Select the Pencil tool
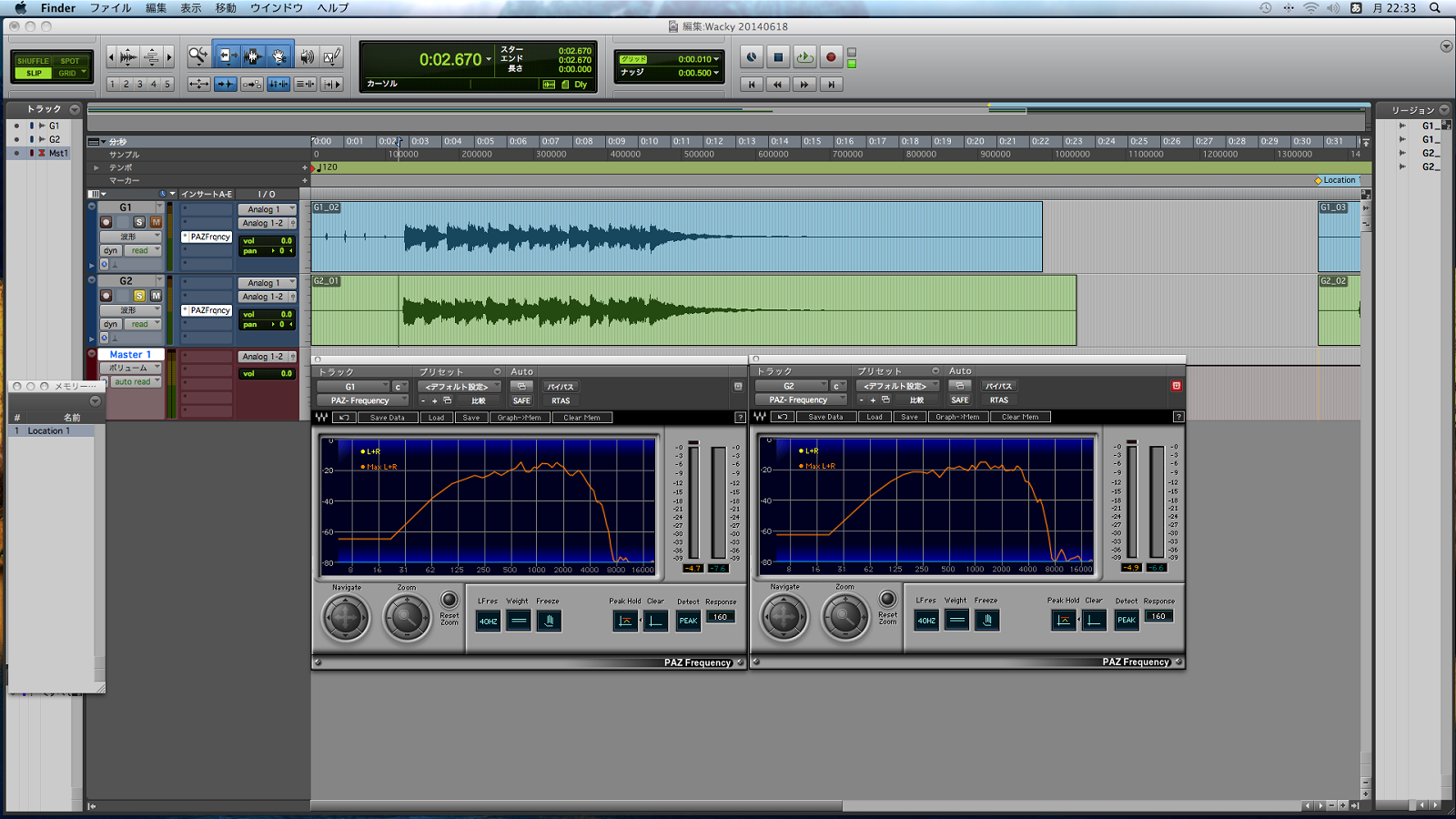Image resolution: width=1456 pixels, height=819 pixels. pyautogui.click(x=332, y=56)
